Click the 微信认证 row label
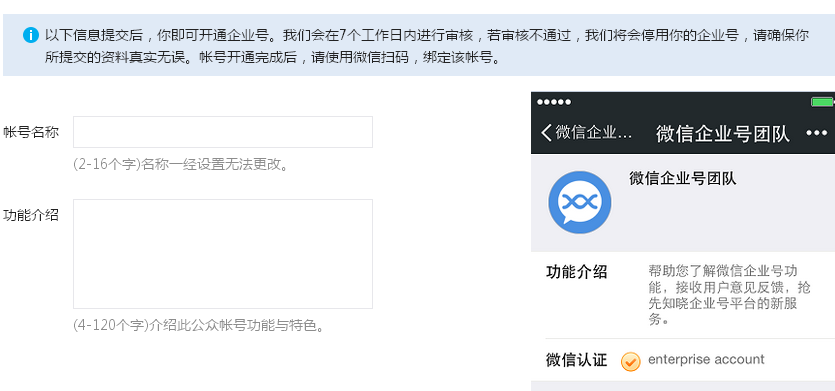Screen dimensions: 835x391 pos(577,360)
